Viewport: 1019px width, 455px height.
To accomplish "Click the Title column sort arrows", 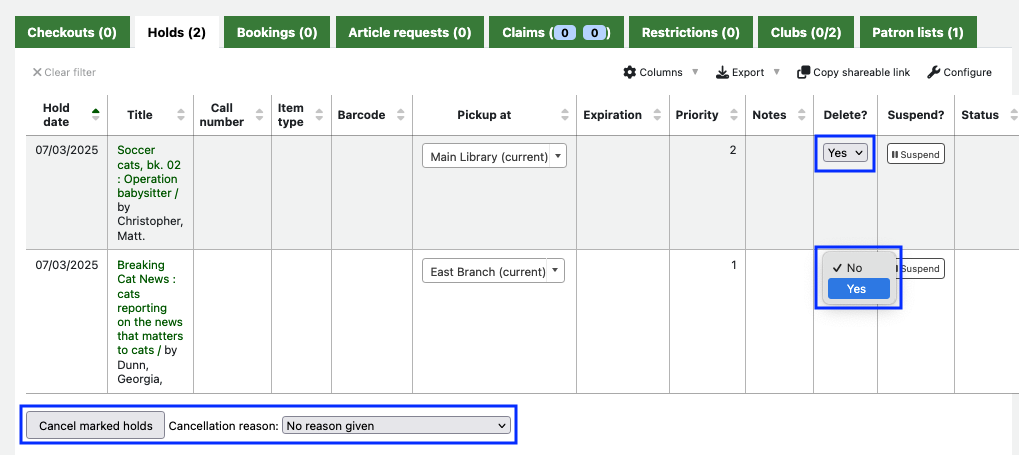I will (x=180, y=115).
